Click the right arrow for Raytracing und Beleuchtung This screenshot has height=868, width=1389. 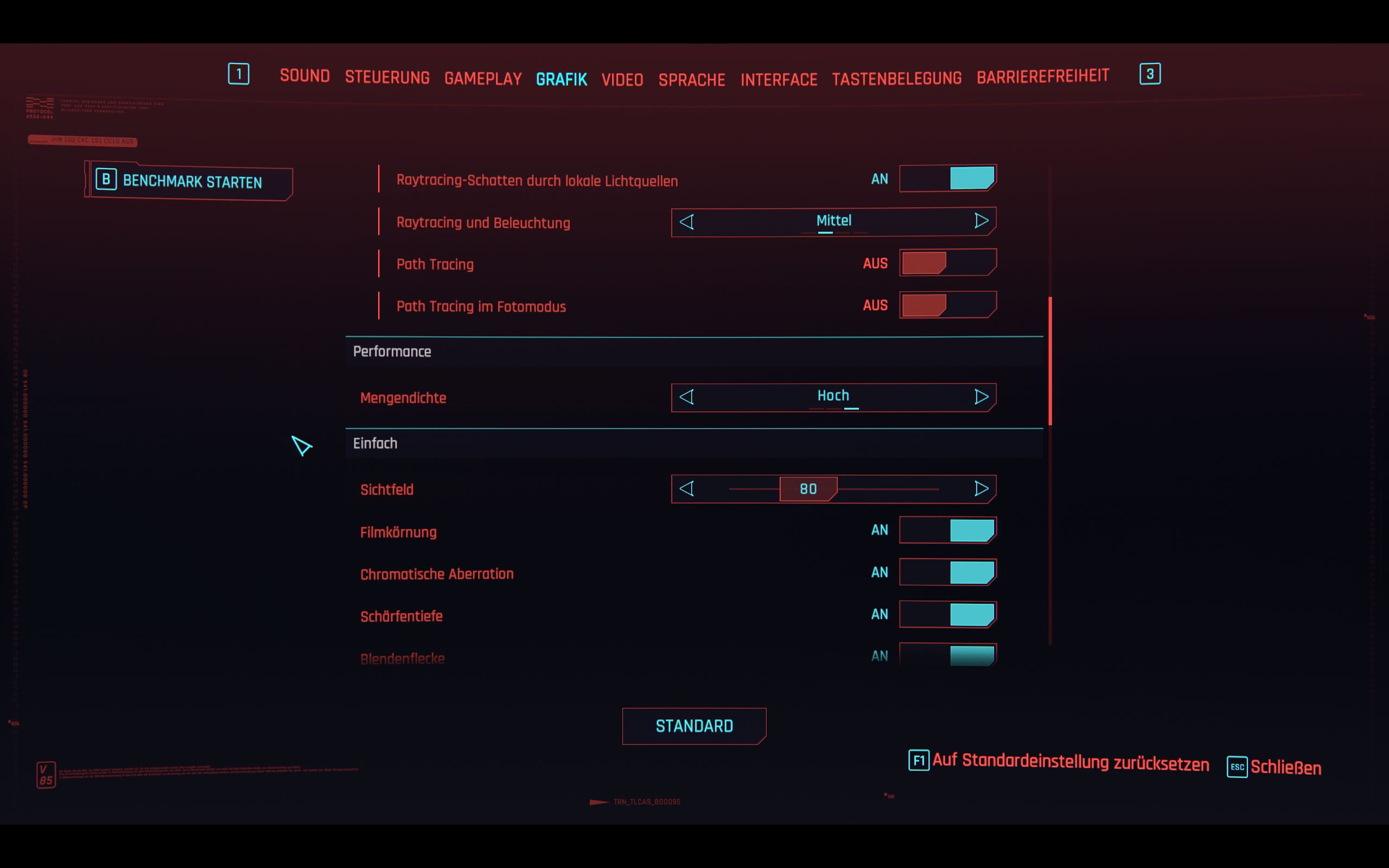(x=981, y=221)
